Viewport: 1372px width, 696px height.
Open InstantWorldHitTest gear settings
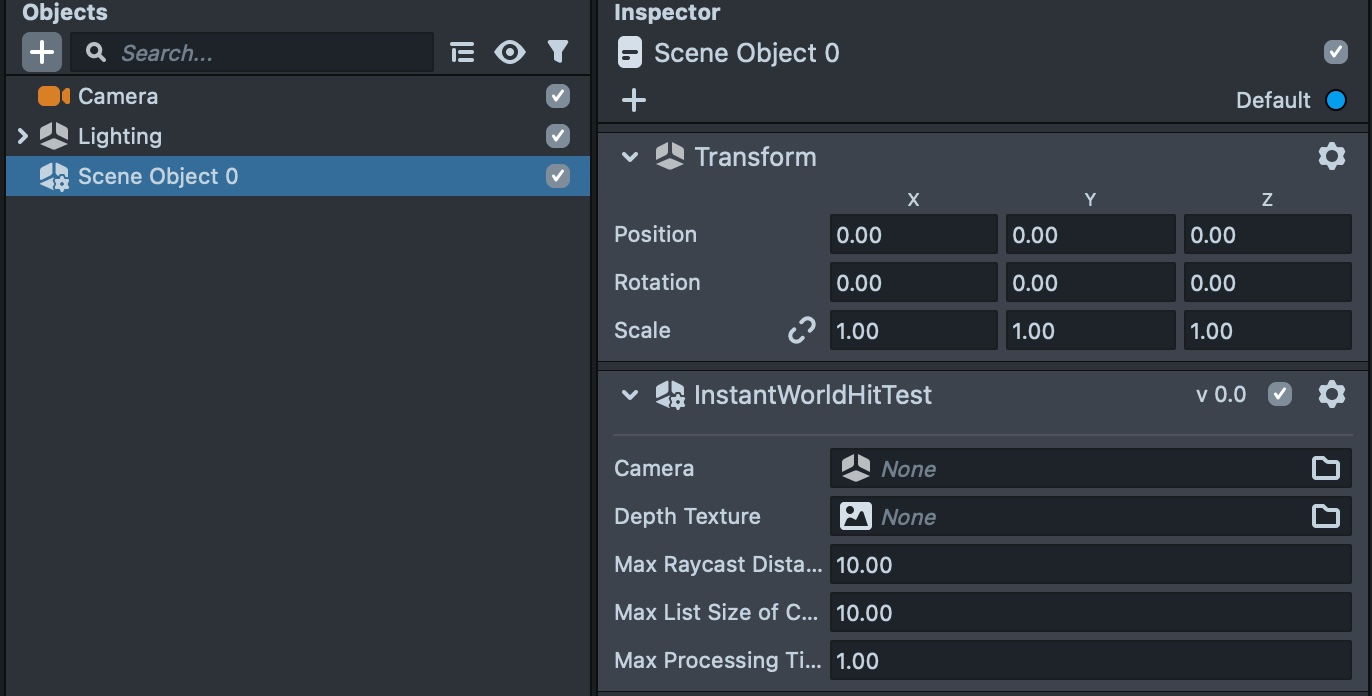(x=1331, y=394)
